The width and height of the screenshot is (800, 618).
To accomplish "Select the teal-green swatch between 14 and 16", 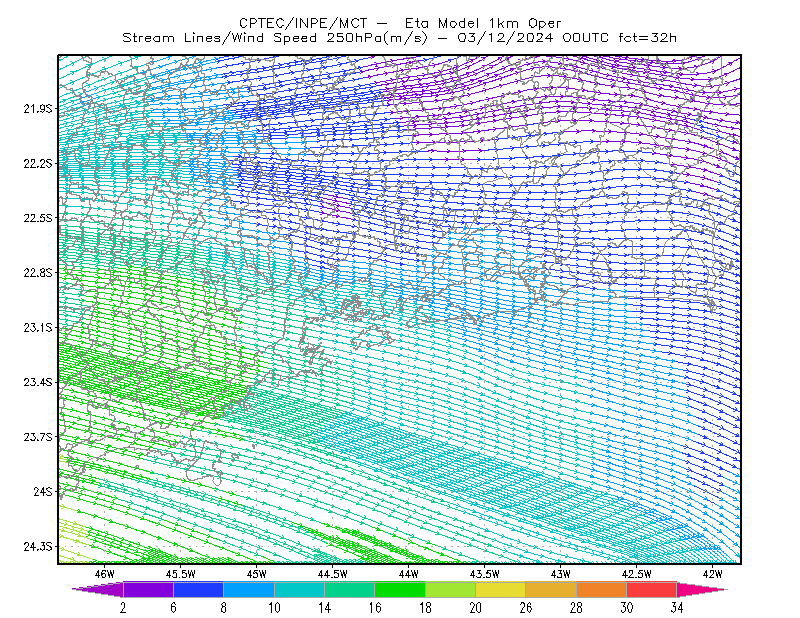I will pos(349,589).
